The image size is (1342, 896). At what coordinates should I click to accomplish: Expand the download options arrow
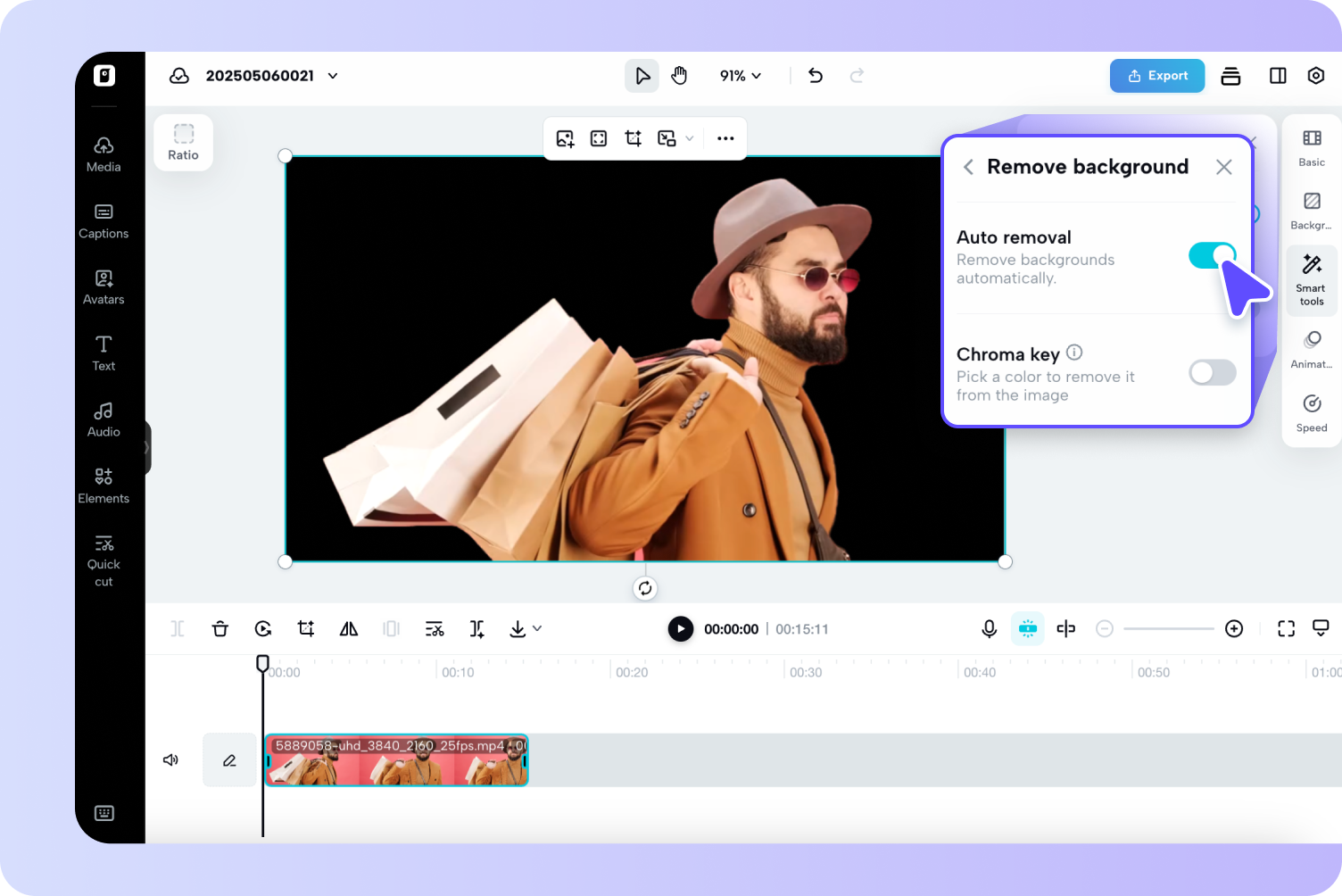(537, 628)
